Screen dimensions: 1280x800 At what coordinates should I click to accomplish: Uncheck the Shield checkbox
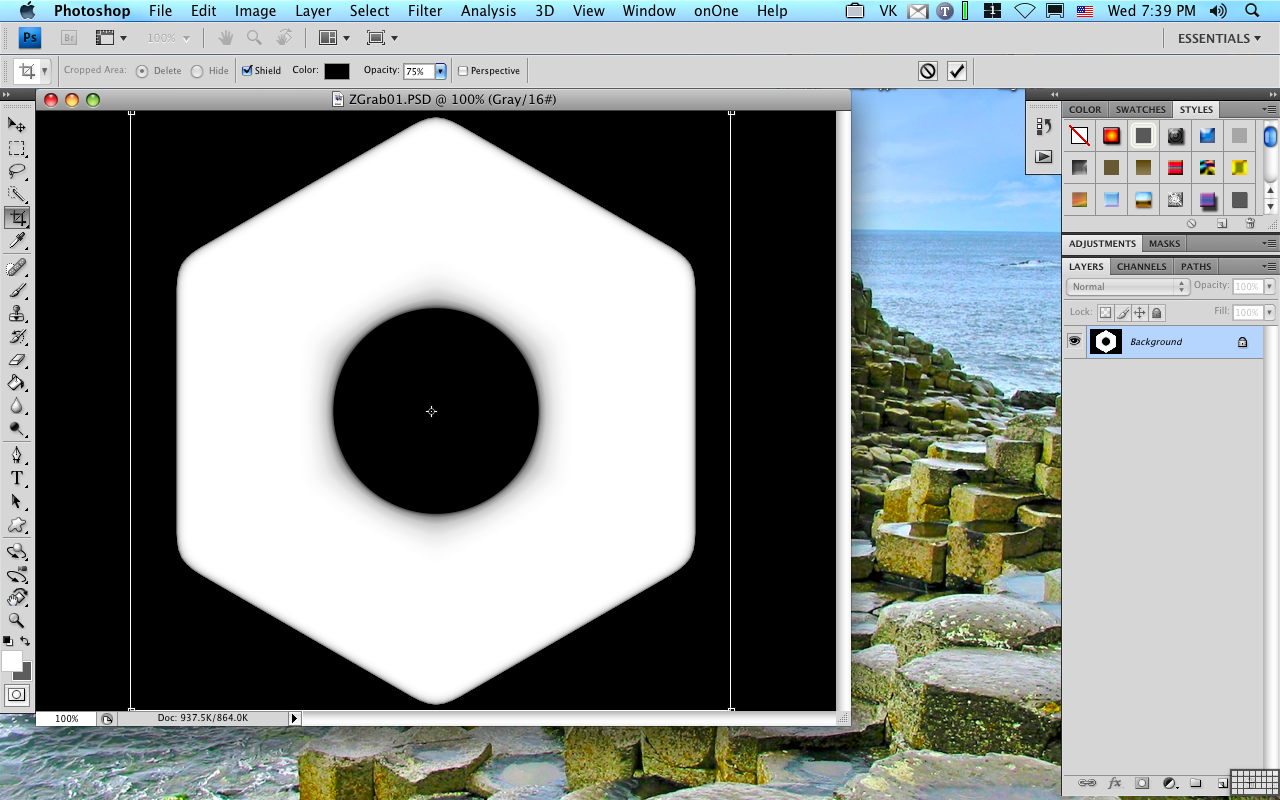coord(248,71)
